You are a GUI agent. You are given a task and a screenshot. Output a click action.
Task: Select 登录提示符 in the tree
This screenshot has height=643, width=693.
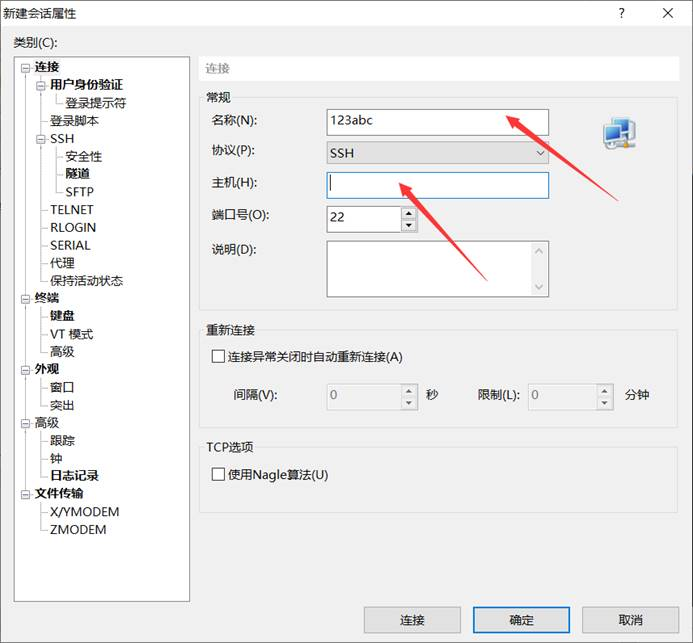(95, 103)
